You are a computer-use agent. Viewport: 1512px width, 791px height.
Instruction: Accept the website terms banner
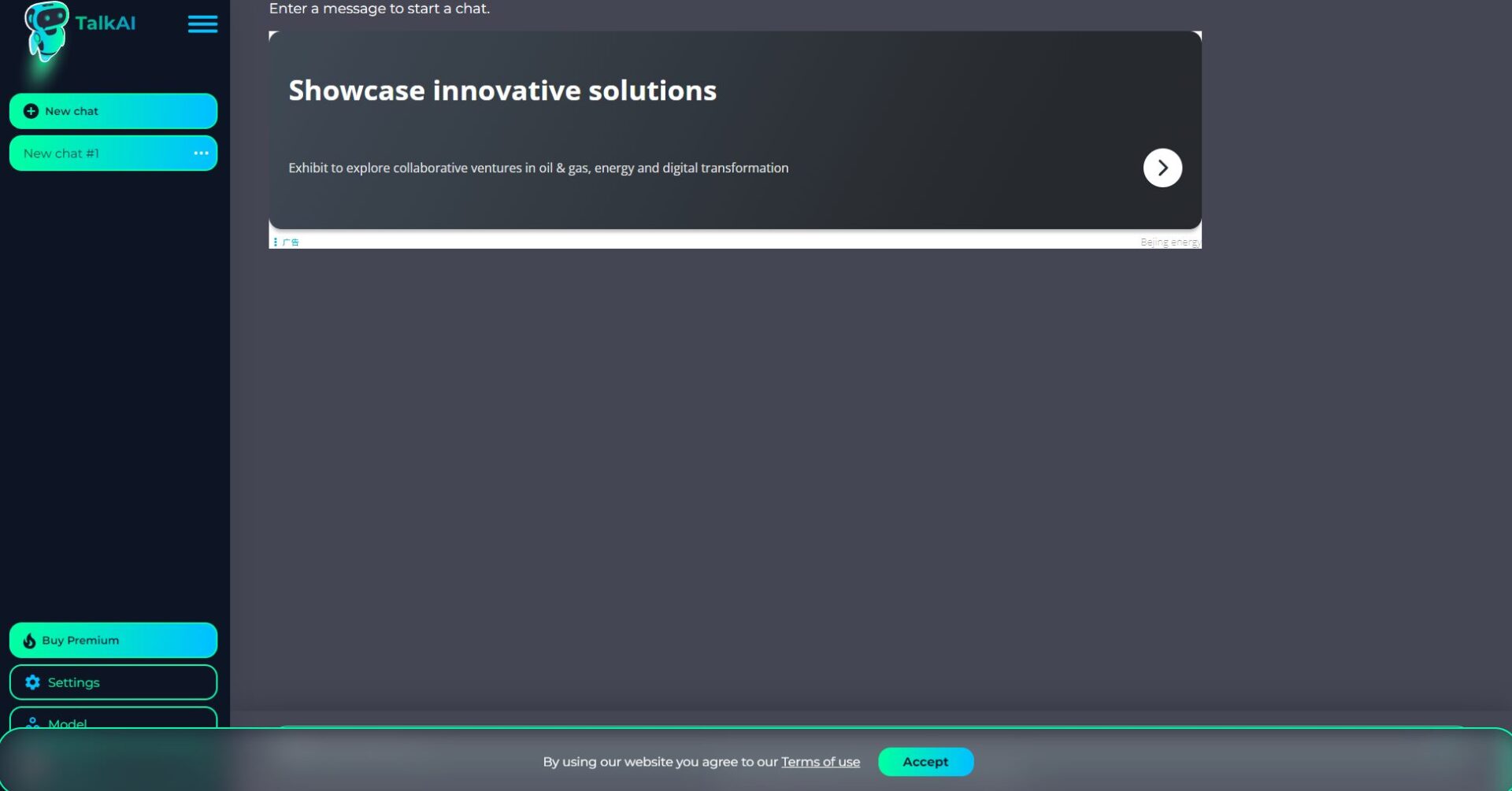[x=925, y=762]
